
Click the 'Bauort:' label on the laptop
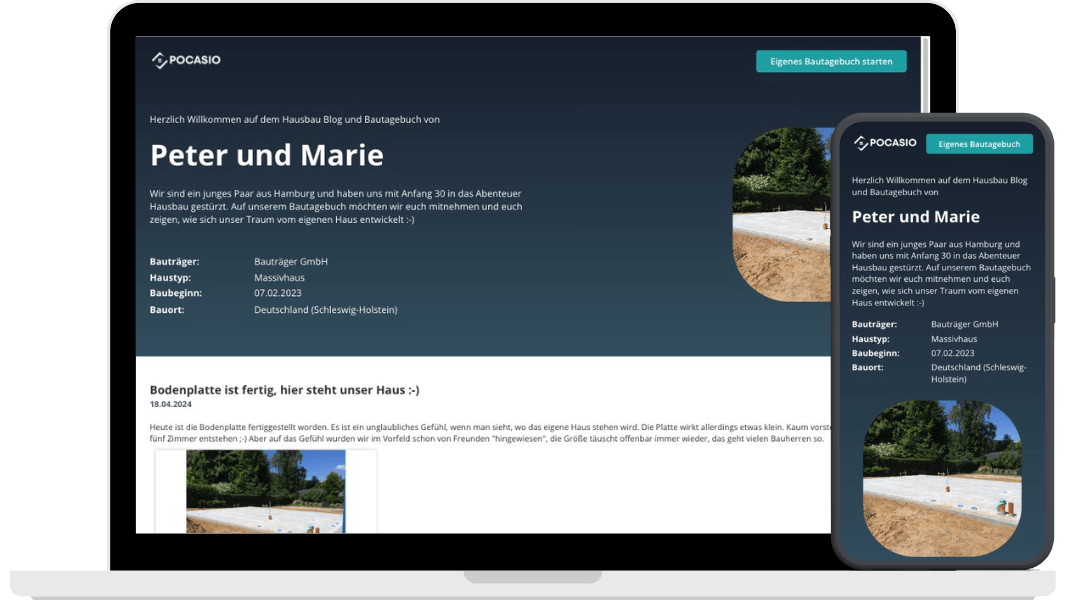tap(167, 310)
